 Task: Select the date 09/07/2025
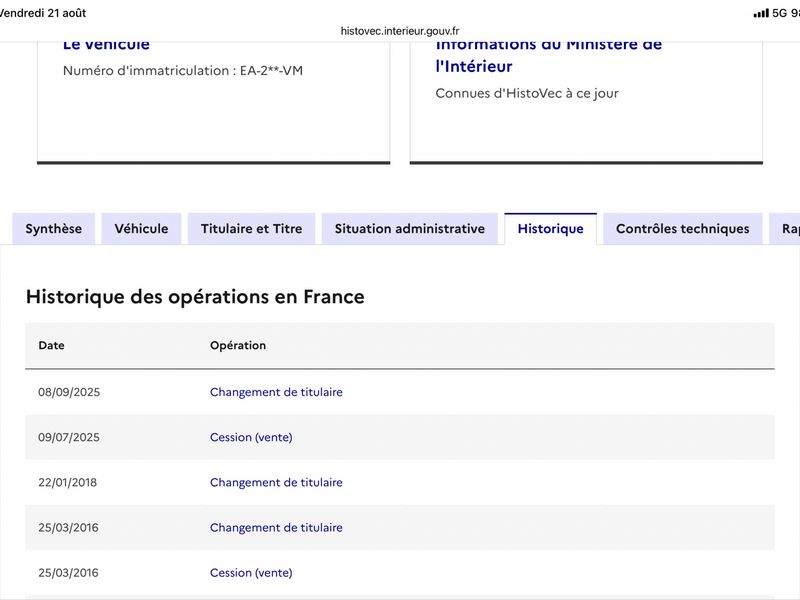coord(69,437)
